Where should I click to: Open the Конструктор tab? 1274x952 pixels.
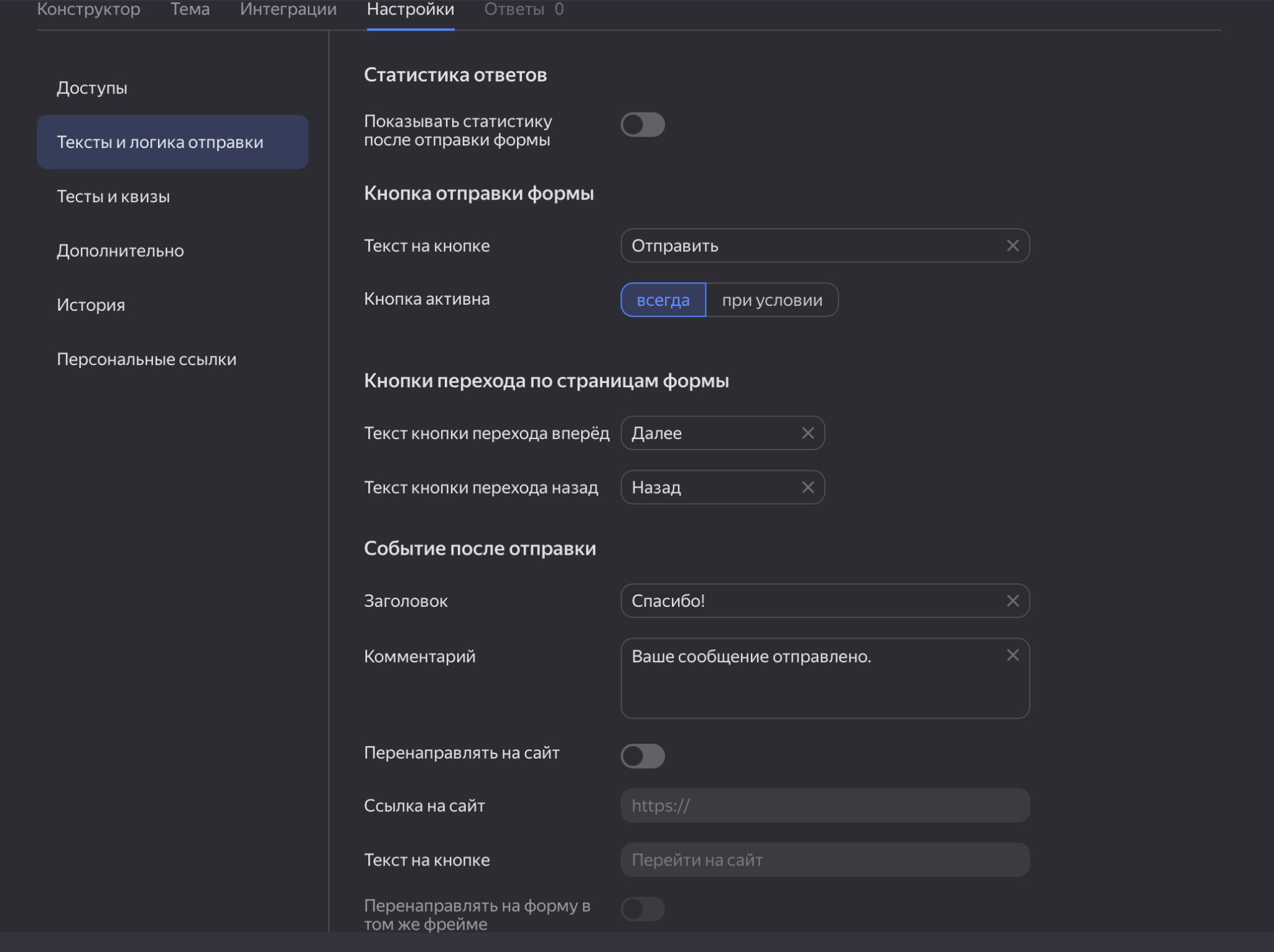pyautogui.click(x=88, y=10)
